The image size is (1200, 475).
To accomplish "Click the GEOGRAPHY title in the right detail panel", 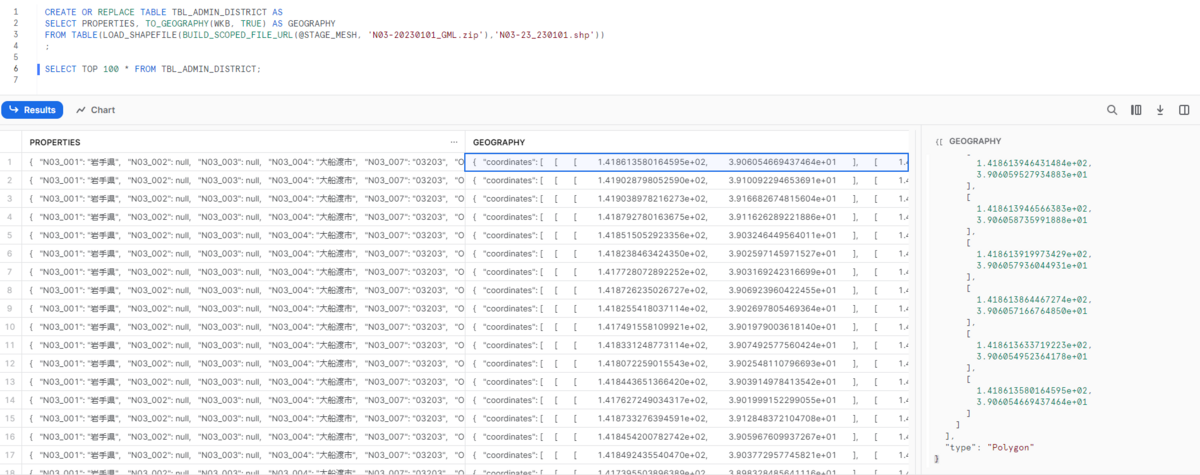I will tap(975, 142).
